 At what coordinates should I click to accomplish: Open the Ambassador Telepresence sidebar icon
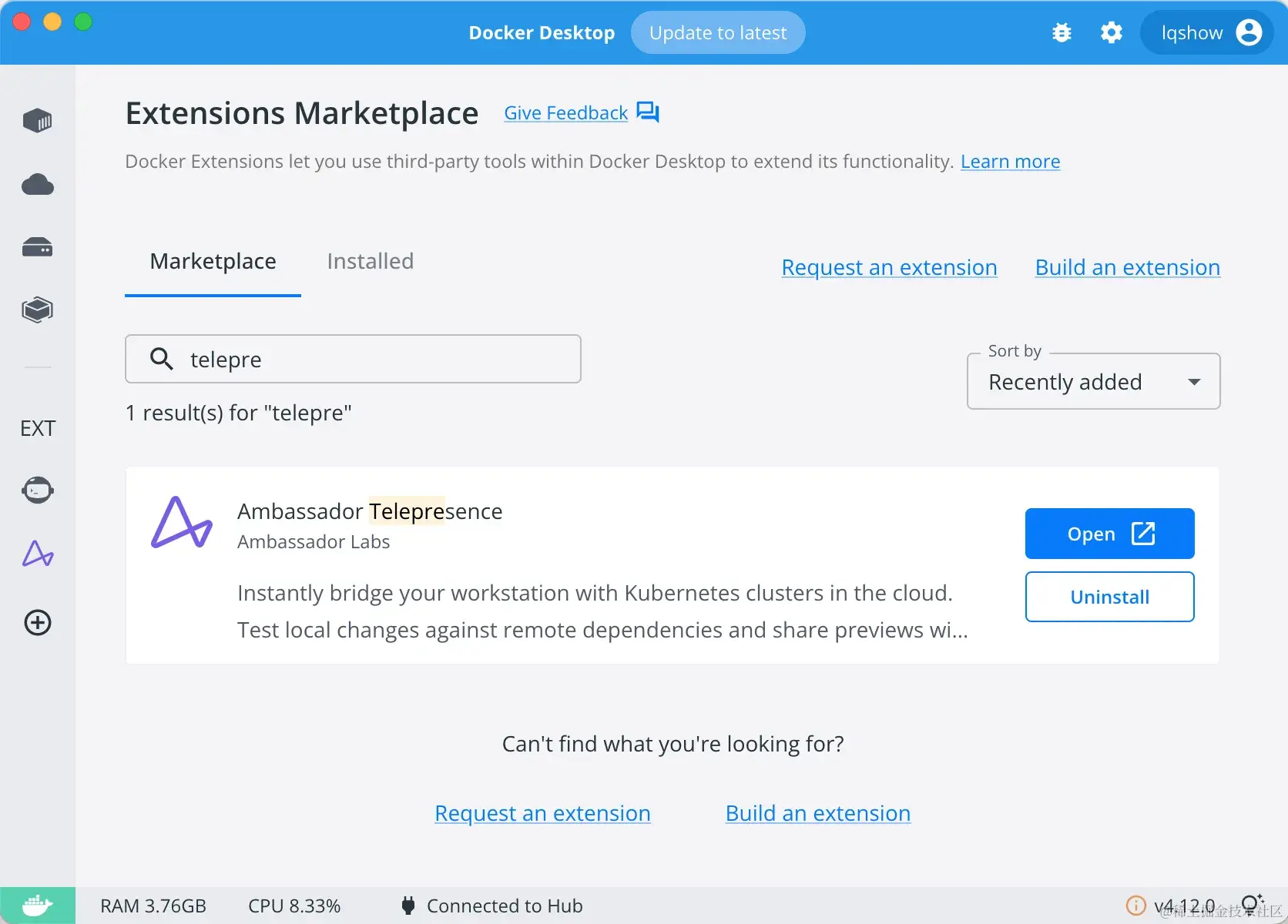tap(38, 554)
